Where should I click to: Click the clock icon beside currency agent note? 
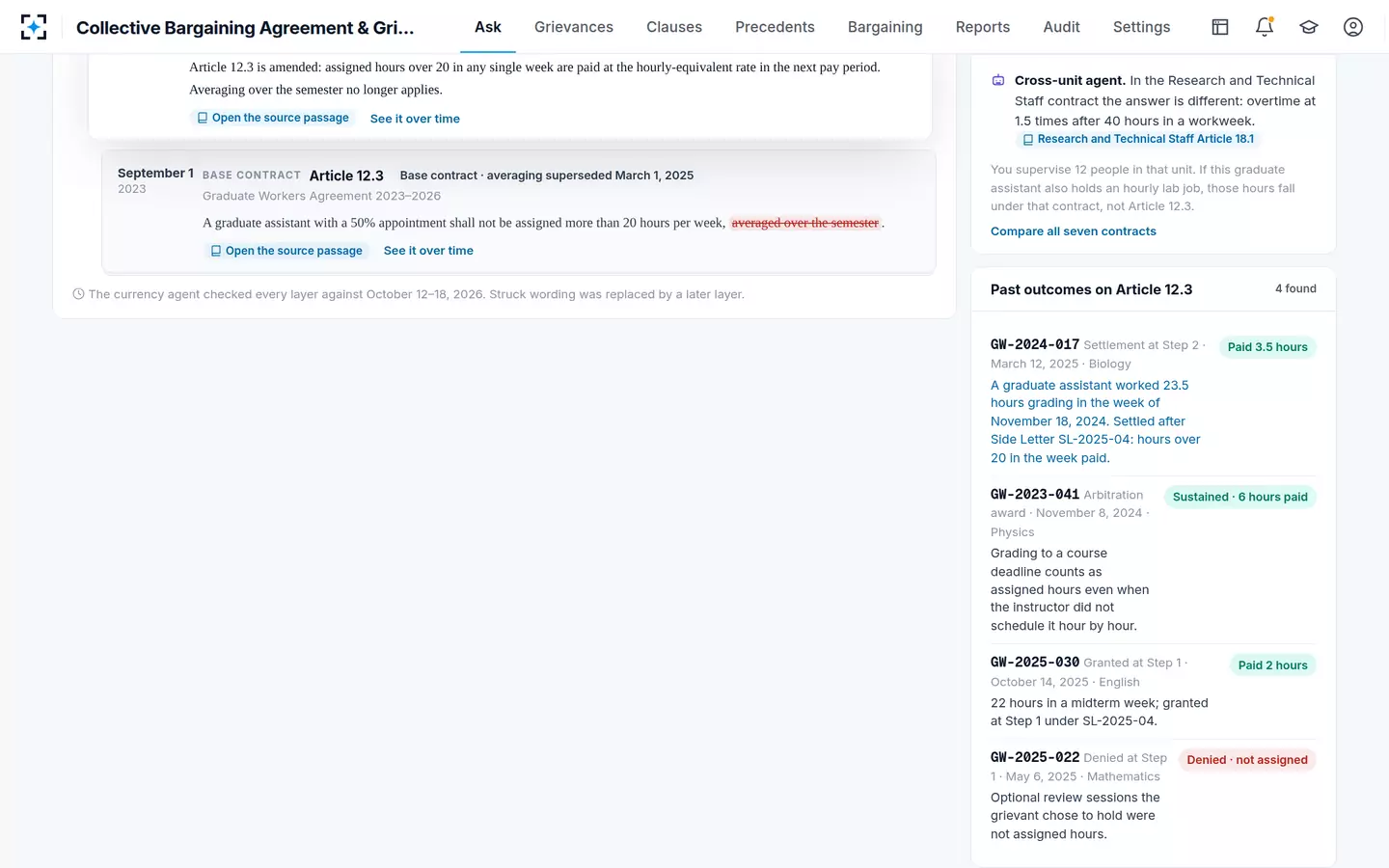[78, 294]
